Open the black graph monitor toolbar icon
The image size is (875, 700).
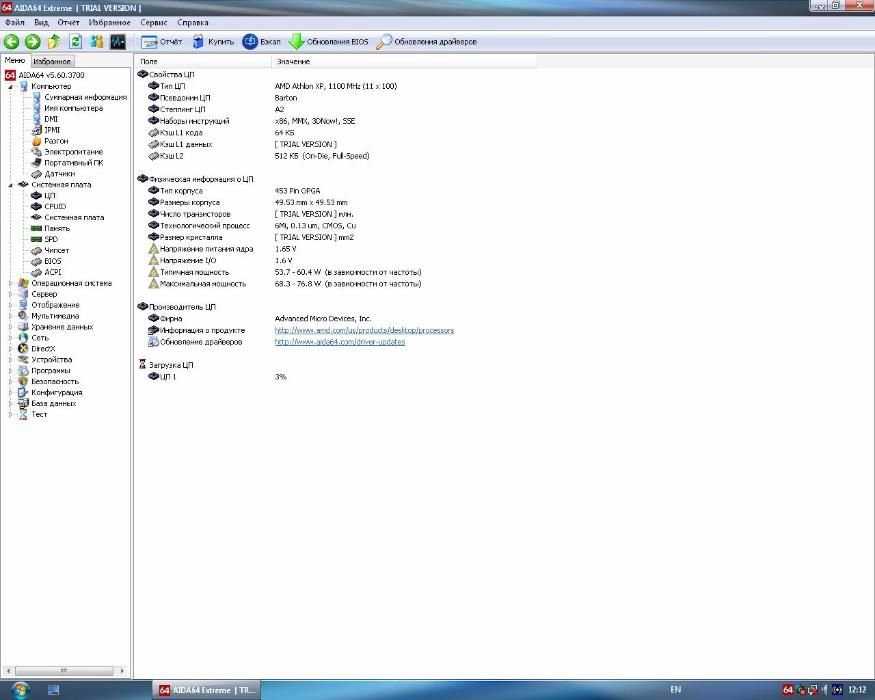[118, 42]
